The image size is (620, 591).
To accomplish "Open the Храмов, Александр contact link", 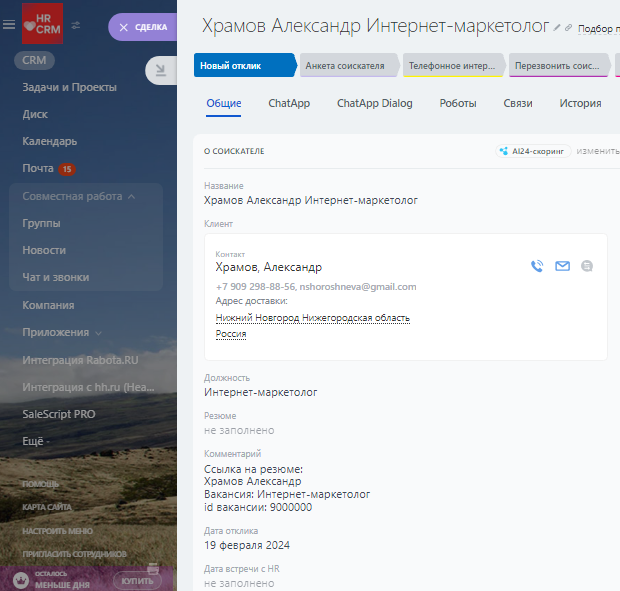I will click(269, 267).
